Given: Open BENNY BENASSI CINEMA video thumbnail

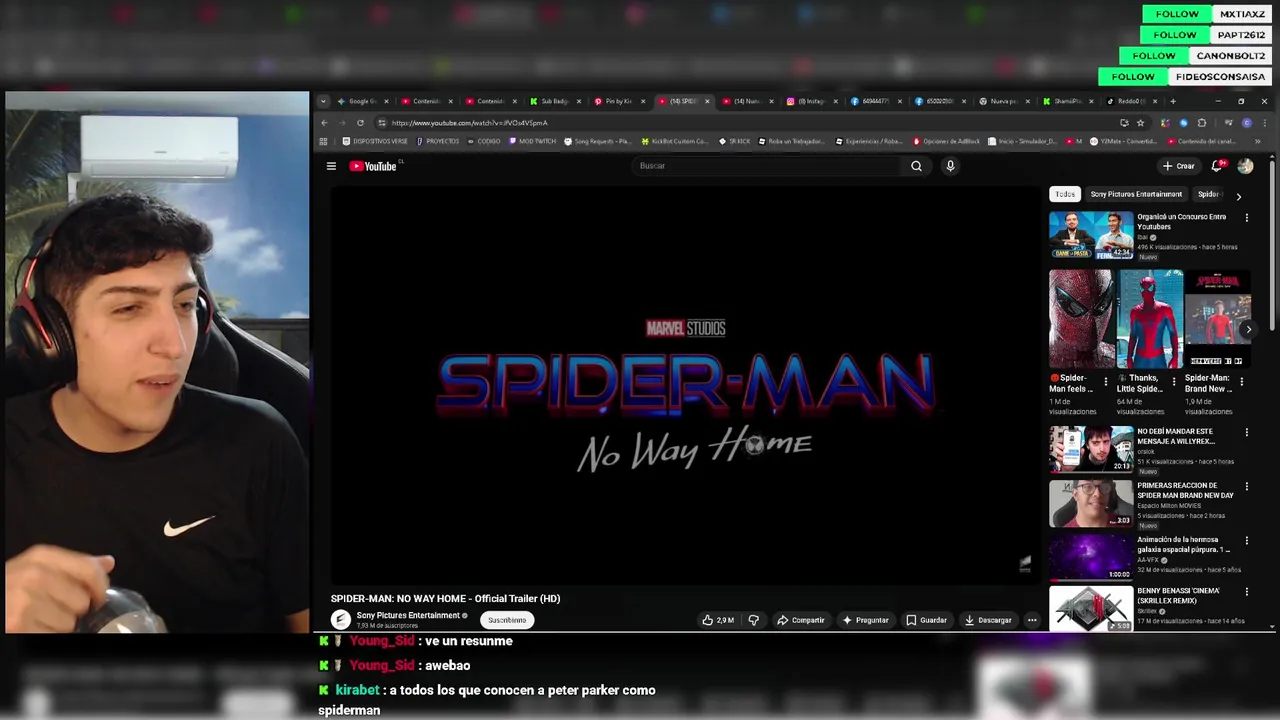Looking at the screenshot, I should click(x=1090, y=608).
